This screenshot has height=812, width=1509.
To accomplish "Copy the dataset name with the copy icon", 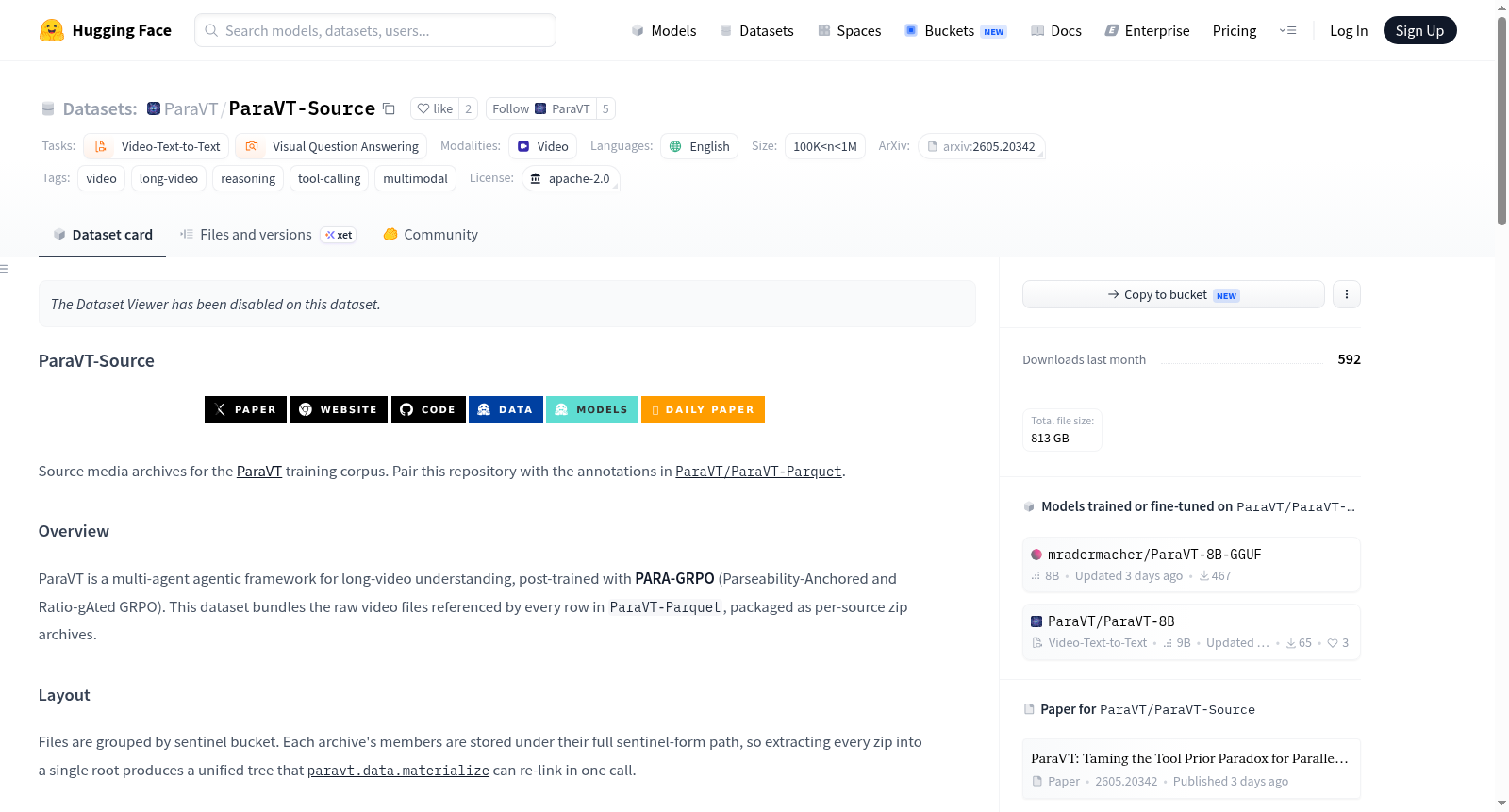I will [x=389, y=108].
